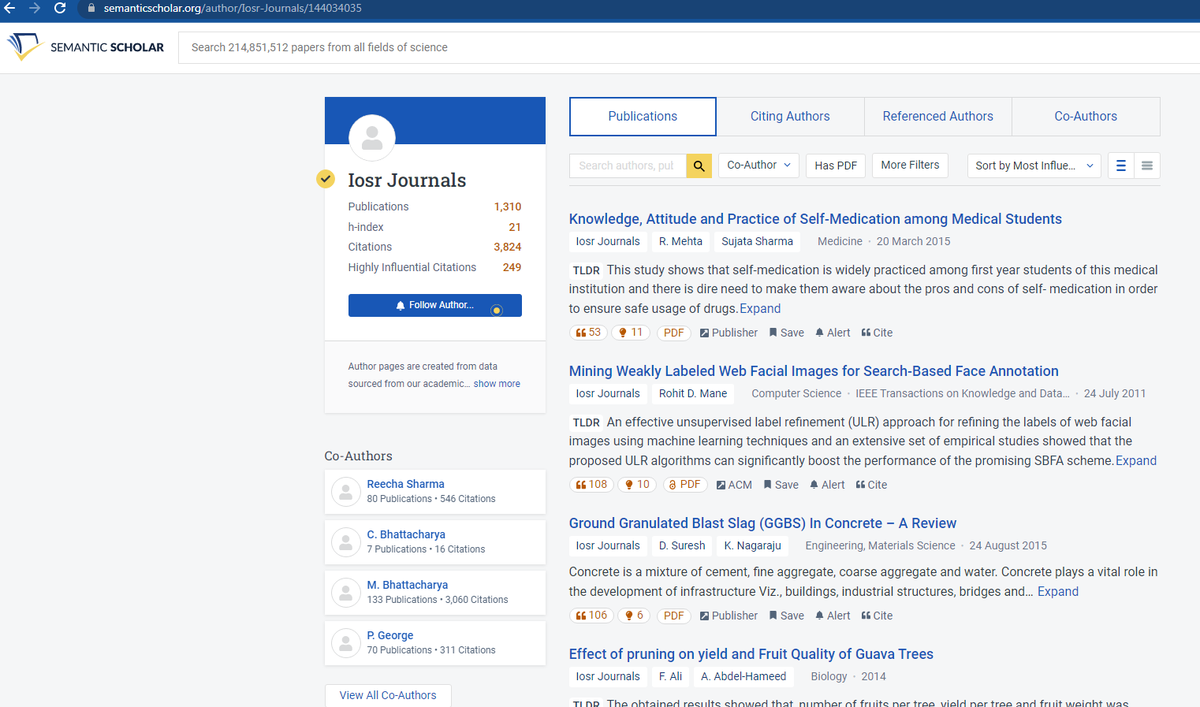Select the expanded list view icon
The image size is (1200, 707).
(x=1121, y=166)
